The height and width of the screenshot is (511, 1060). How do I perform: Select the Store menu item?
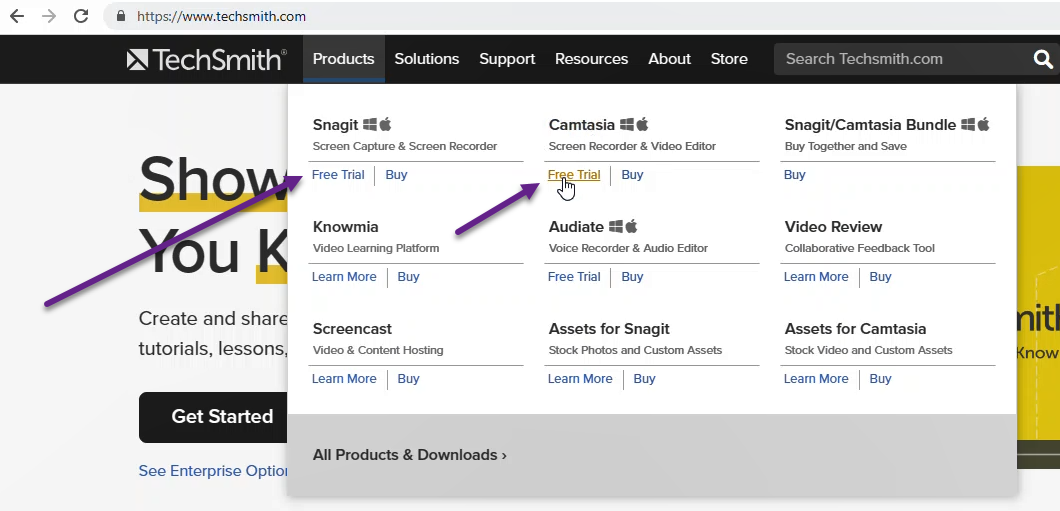pos(729,59)
